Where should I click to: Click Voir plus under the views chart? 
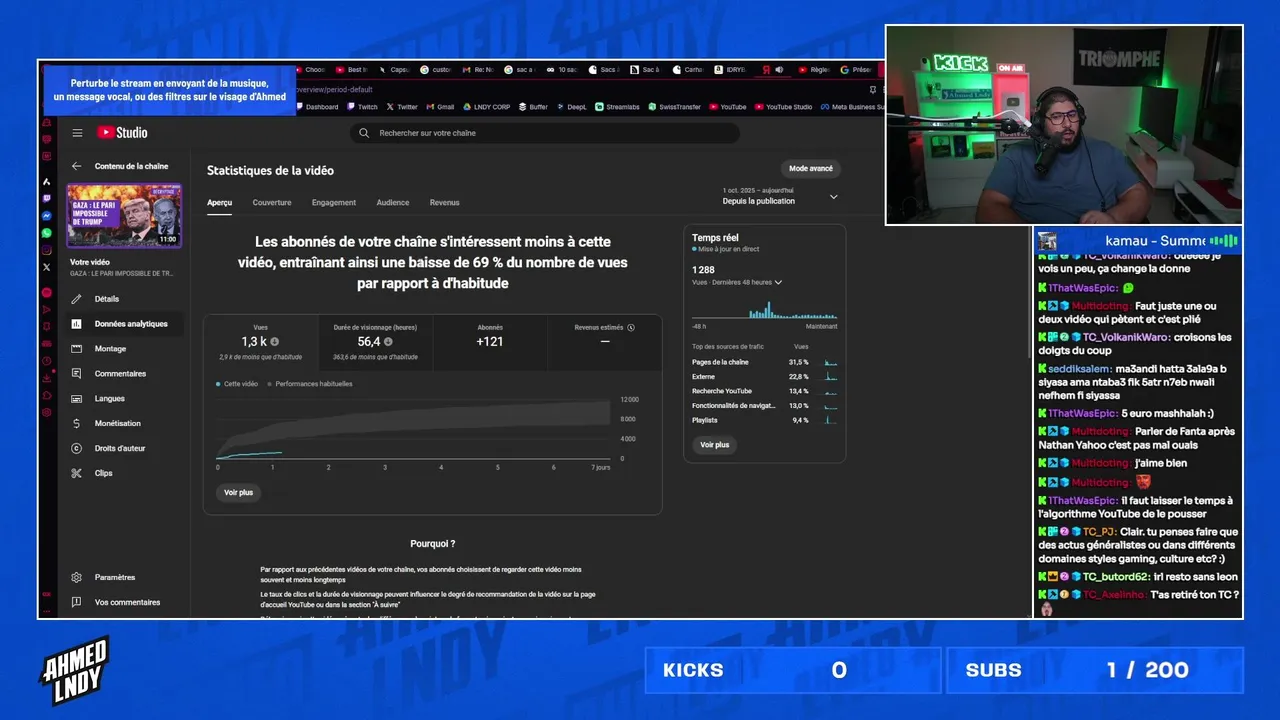tap(239, 492)
